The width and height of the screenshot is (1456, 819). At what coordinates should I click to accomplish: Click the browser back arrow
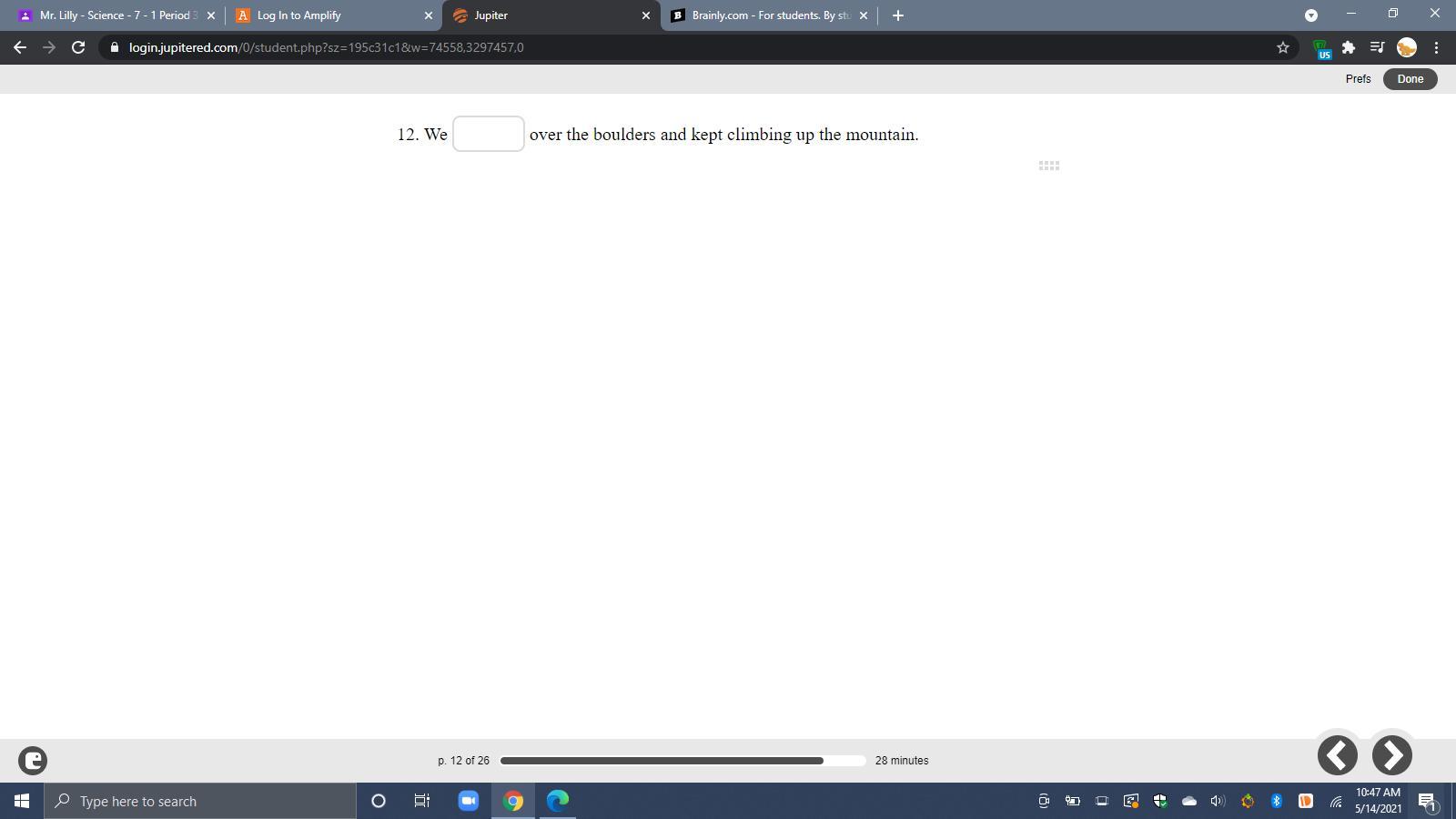20,47
